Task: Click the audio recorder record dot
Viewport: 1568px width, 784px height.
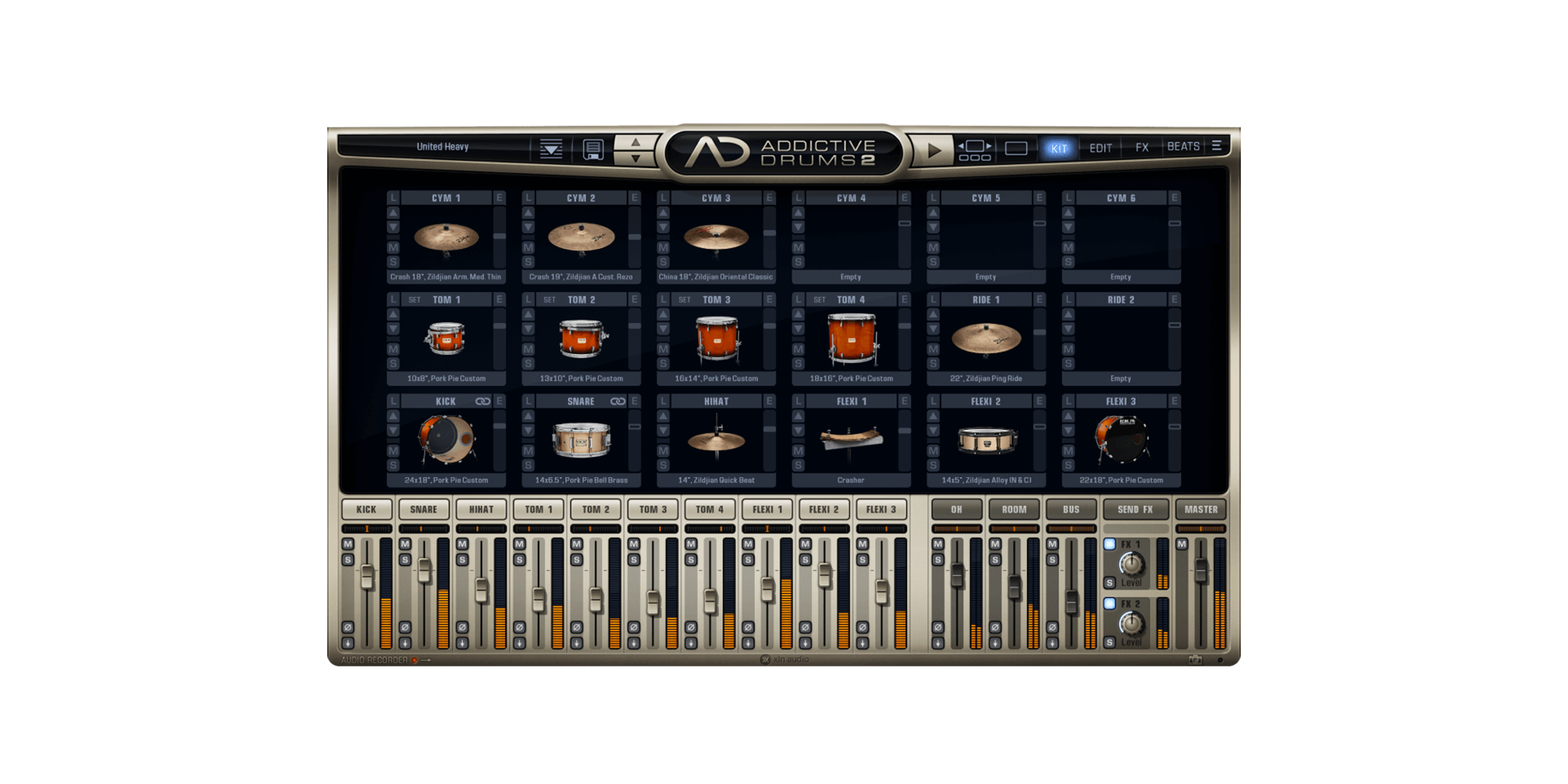Action: [x=415, y=660]
